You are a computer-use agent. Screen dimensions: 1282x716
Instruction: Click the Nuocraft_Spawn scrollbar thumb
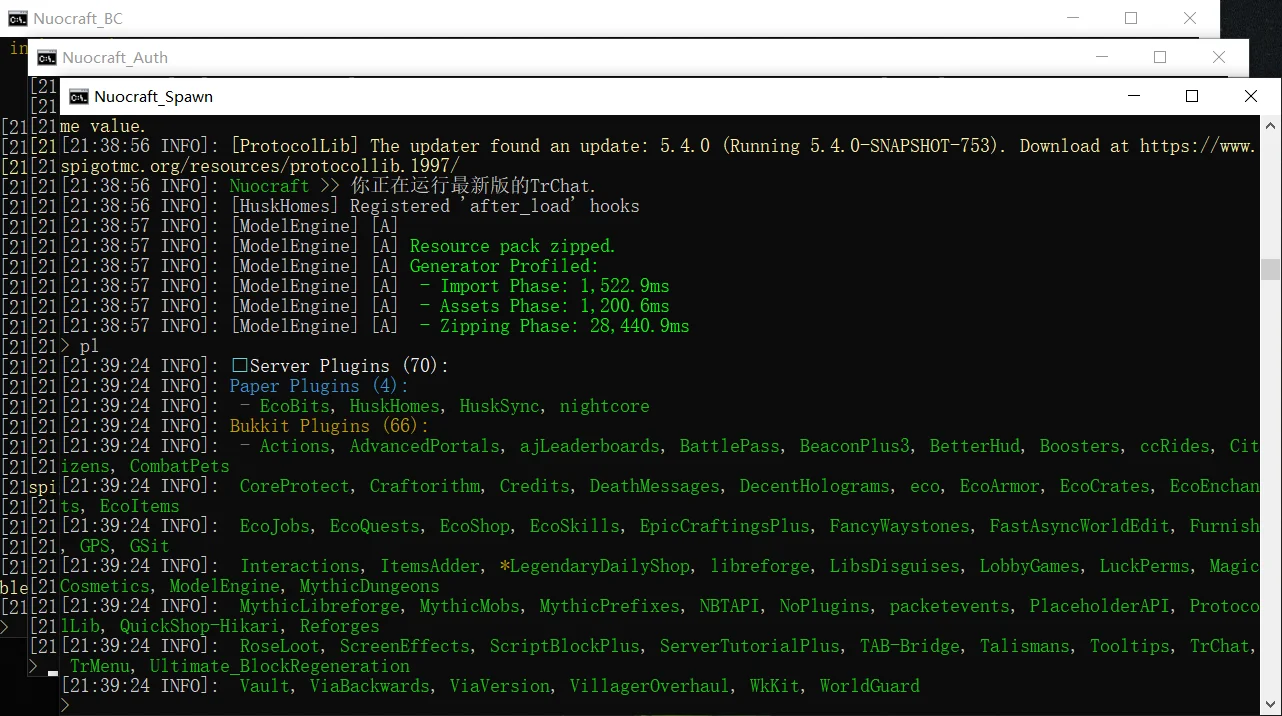[x=1270, y=270]
